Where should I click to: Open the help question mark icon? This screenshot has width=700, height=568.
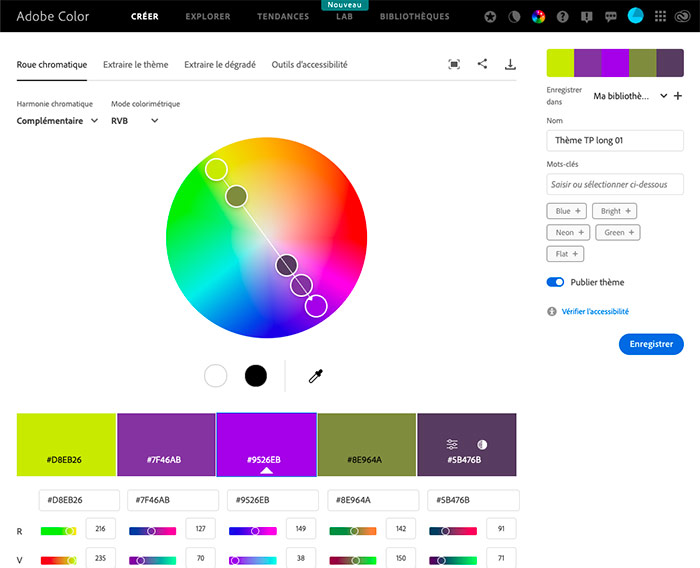(x=563, y=16)
